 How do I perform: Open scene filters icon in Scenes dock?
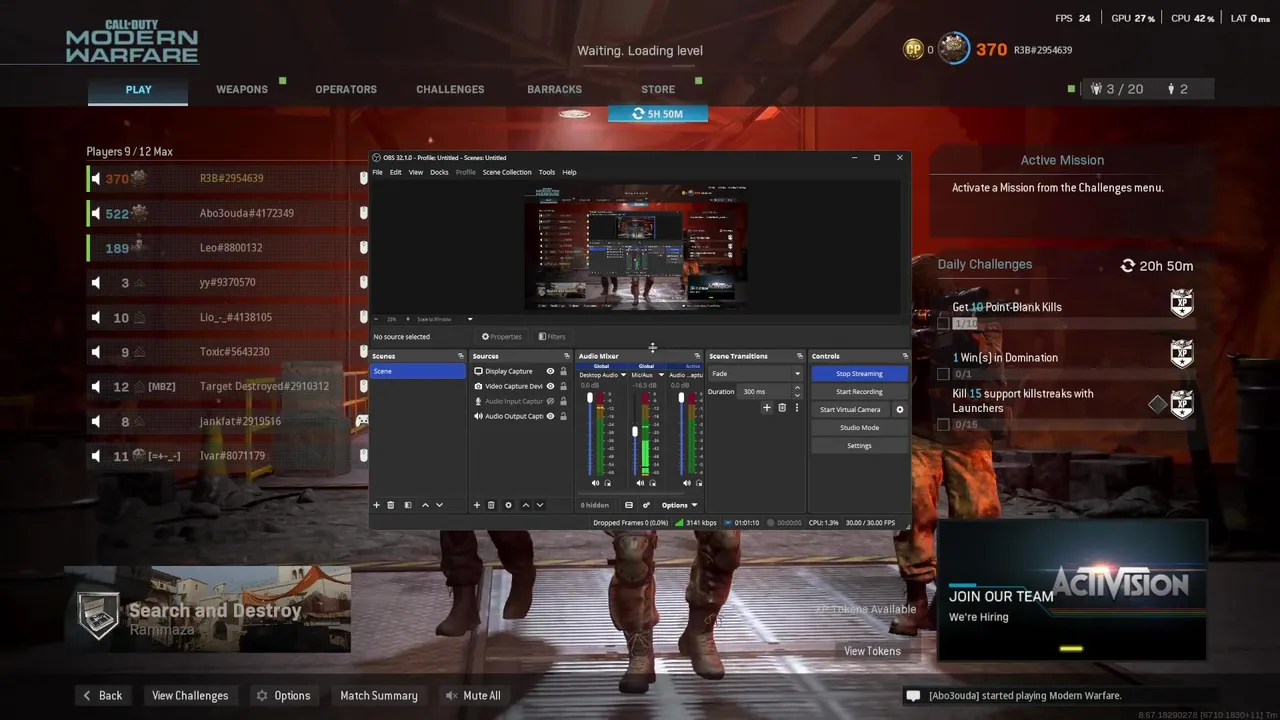(x=408, y=505)
